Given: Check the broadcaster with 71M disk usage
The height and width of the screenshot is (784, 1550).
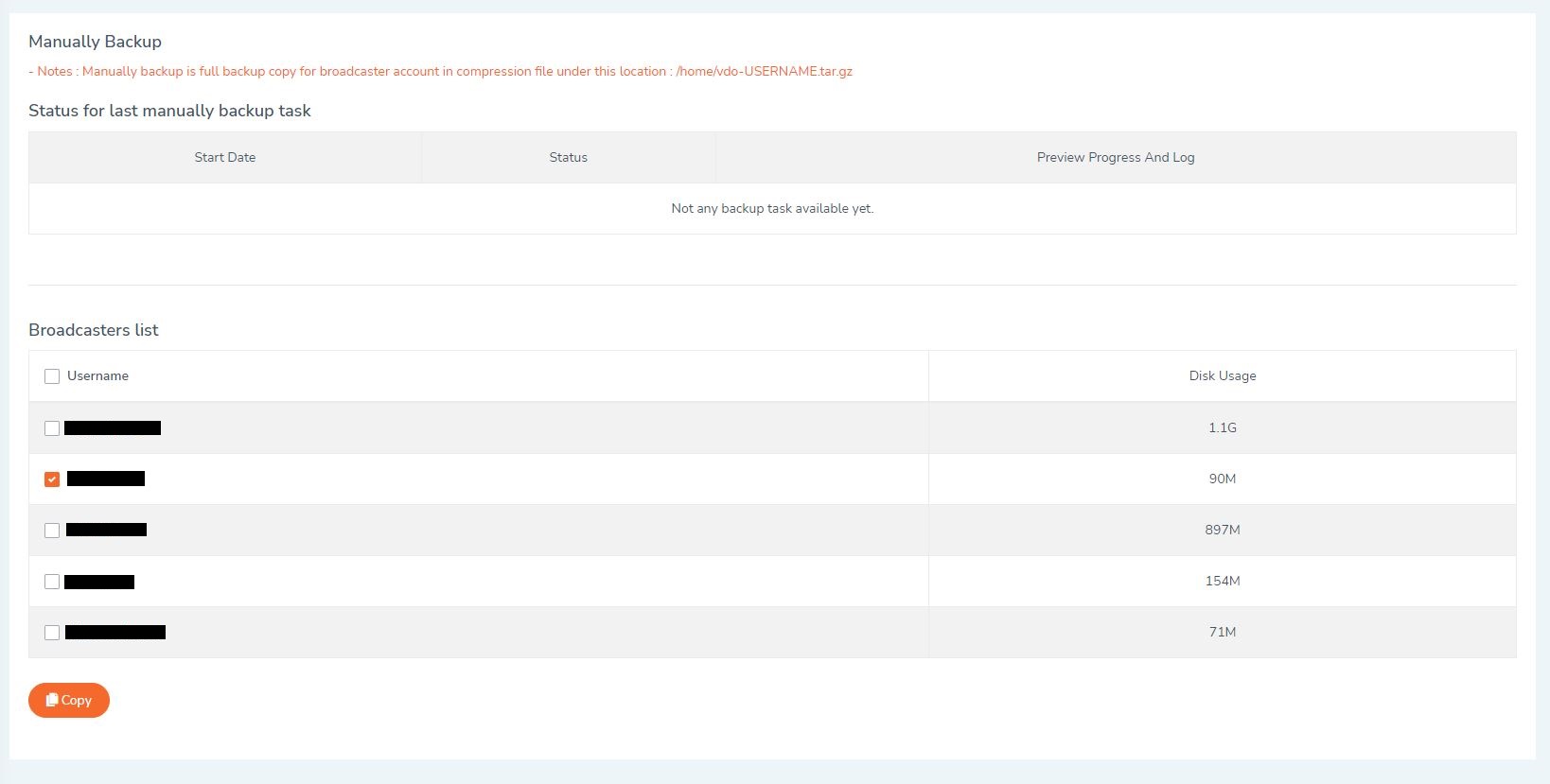Looking at the screenshot, I should tap(52, 633).
